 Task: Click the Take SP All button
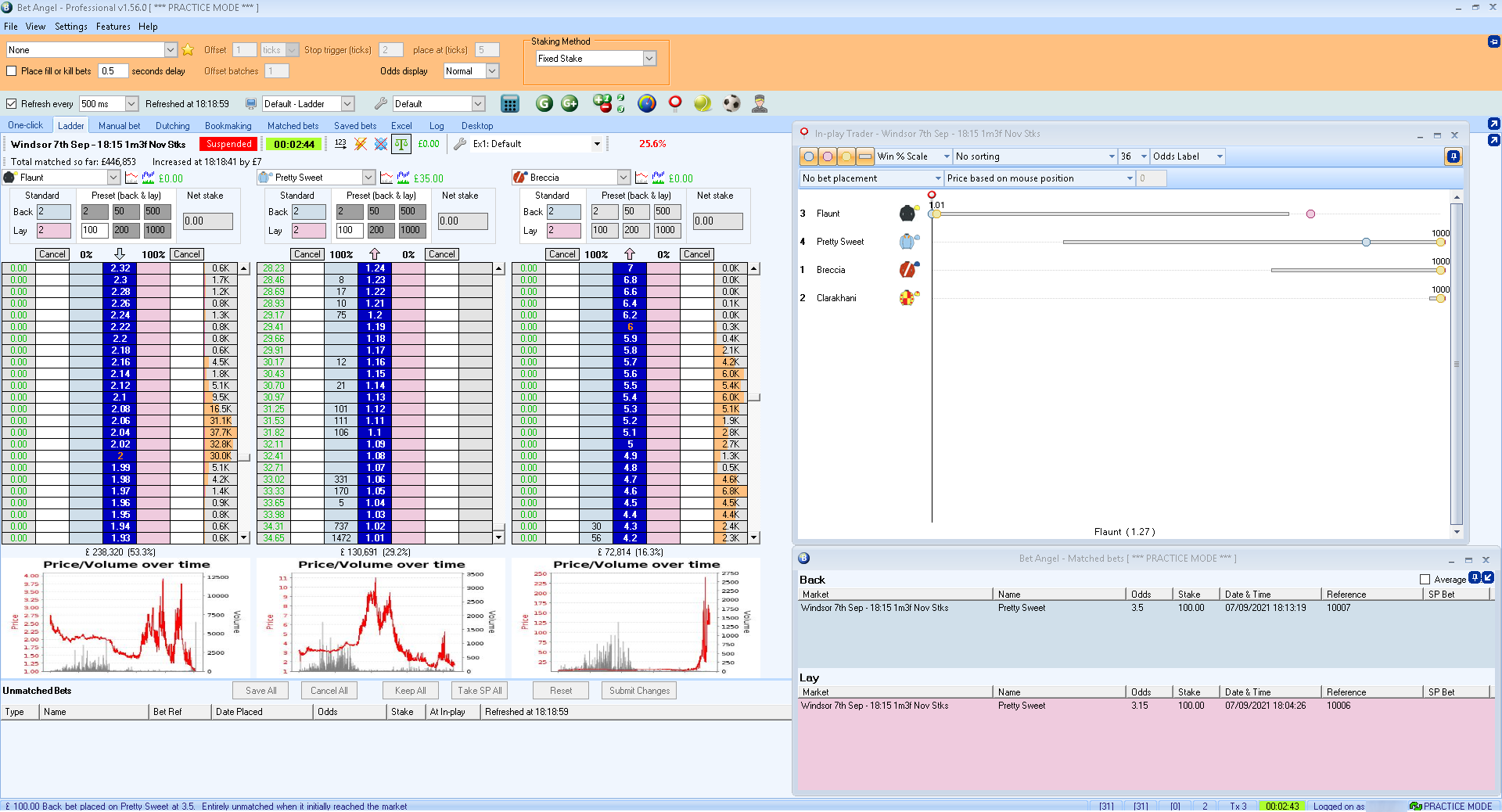click(x=480, y=691)
